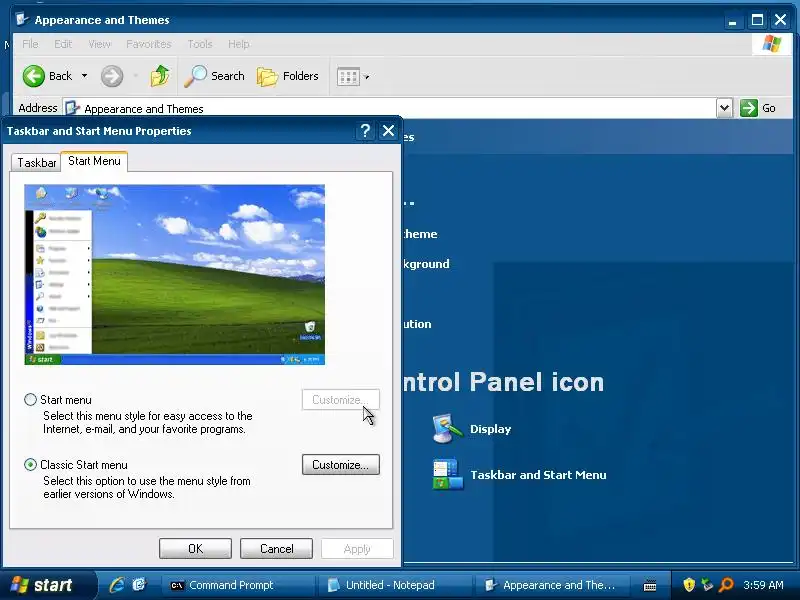Image resolution: width=800 pixels, height=600 pixels.
Task: Click Customize for Classic Start menu
Action: pos(340,465)
